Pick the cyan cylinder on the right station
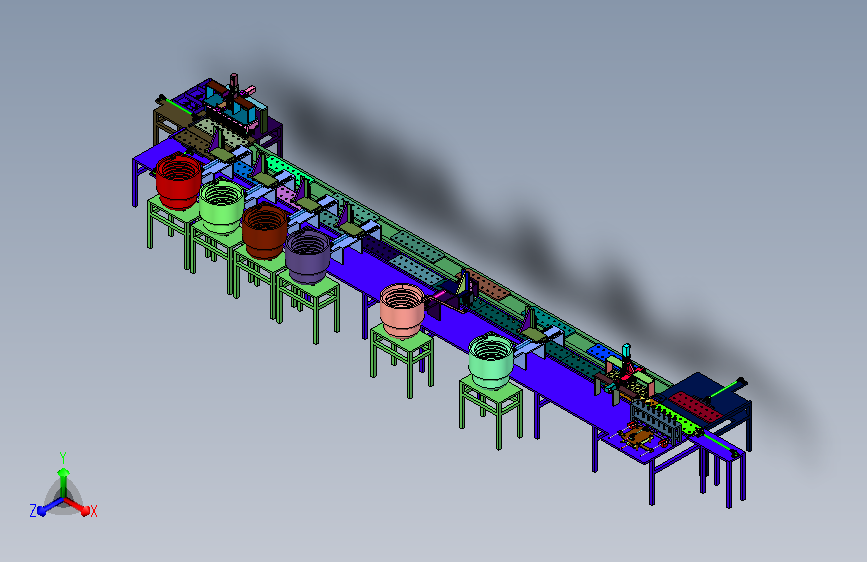Viewport: 867px width, 562px height. point(626,351)
